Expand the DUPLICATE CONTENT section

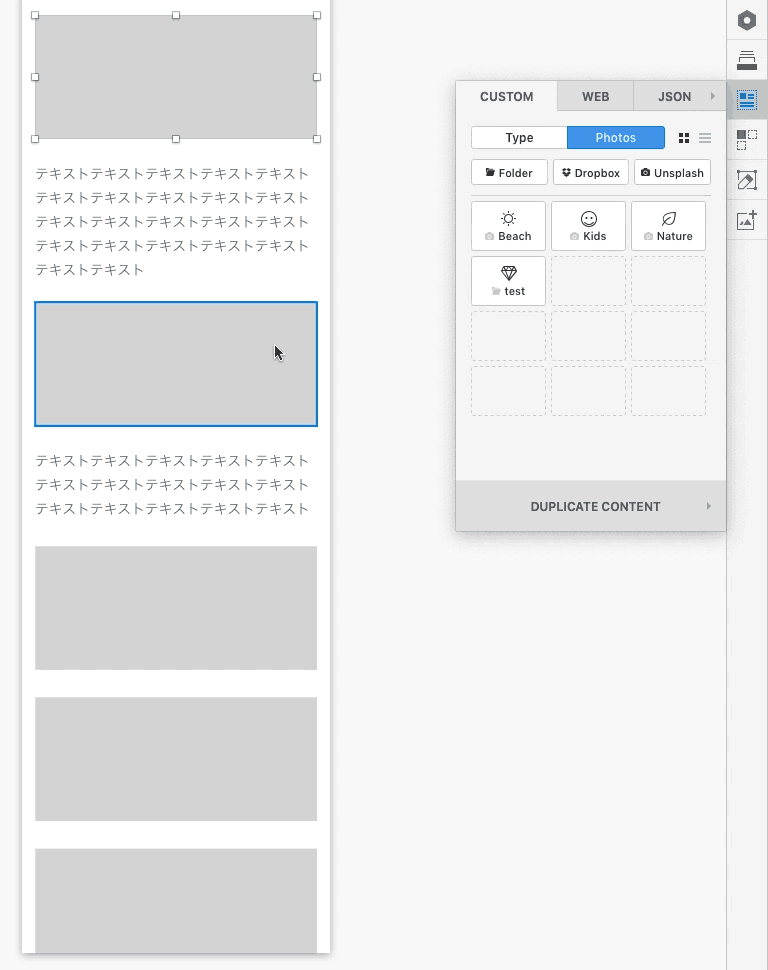(591, 506)
